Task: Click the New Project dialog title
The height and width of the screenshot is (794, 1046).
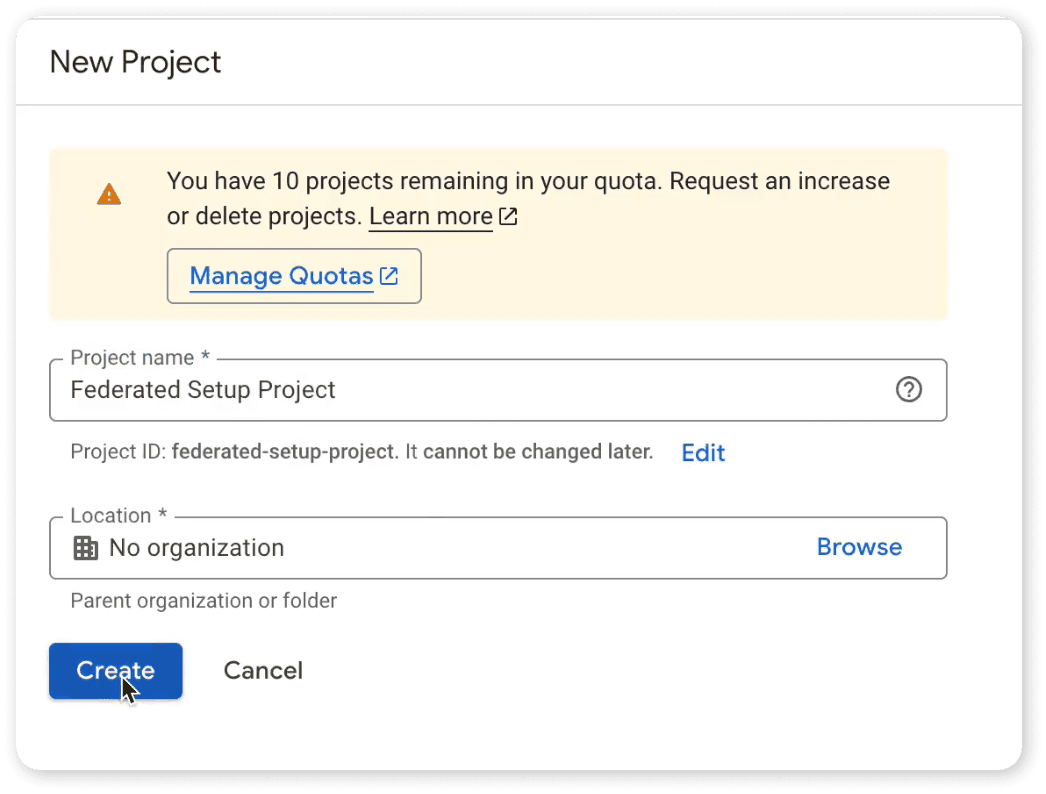Action: (135, 62)
